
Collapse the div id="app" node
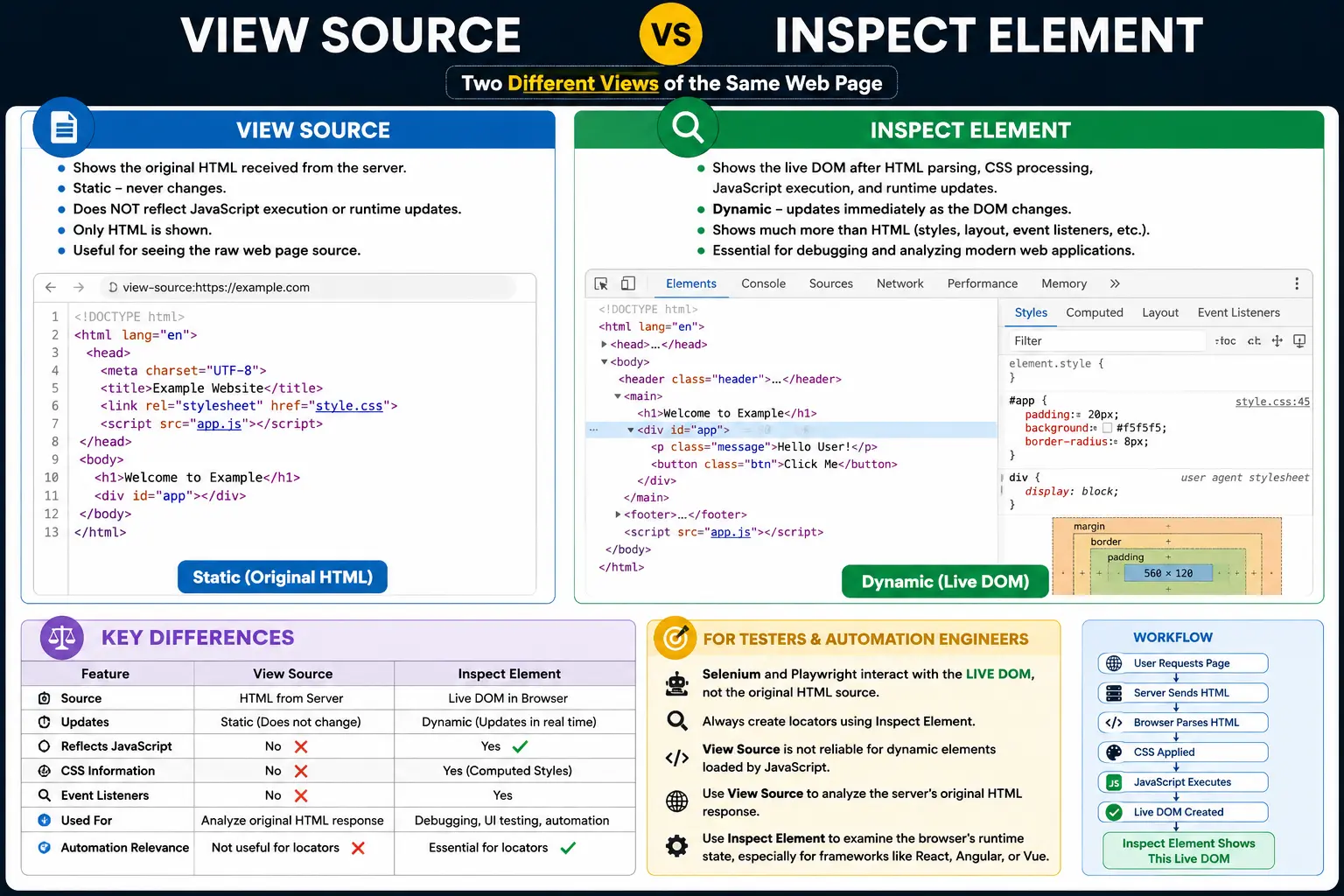pyautogui.click(x=631, y=430)
